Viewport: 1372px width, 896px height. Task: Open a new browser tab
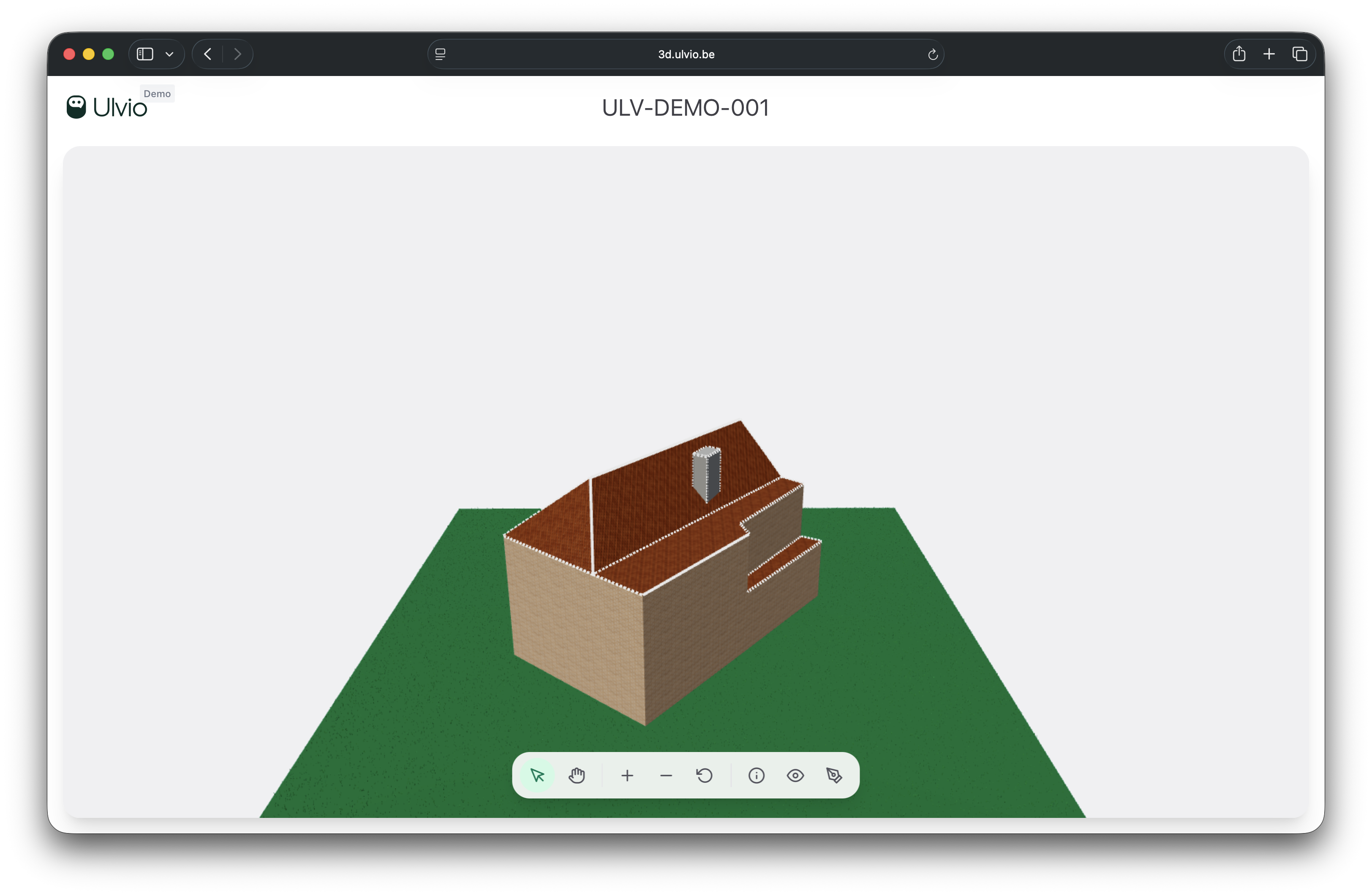(1269, 54)
